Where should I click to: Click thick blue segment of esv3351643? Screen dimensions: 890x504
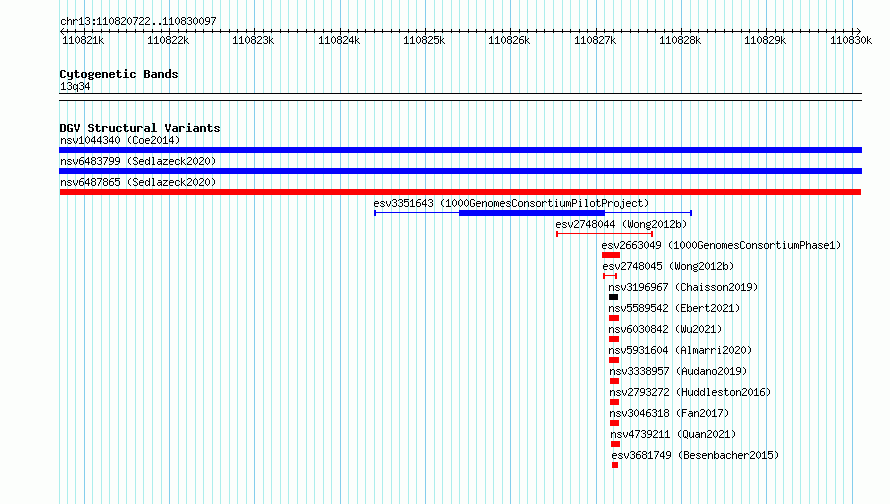[x=532, y=213]
